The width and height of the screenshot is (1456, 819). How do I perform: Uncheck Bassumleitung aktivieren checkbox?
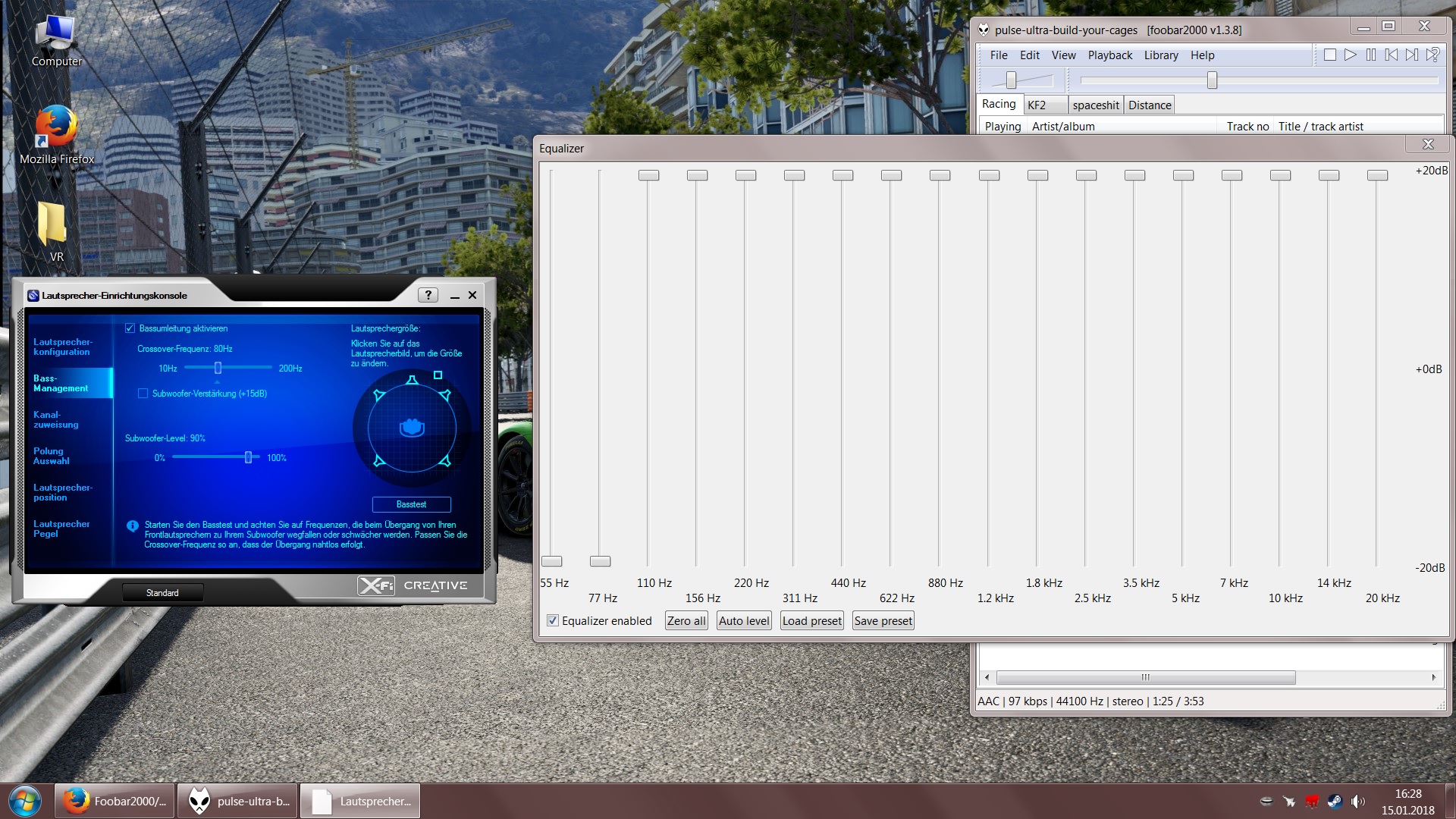[130, 328]
